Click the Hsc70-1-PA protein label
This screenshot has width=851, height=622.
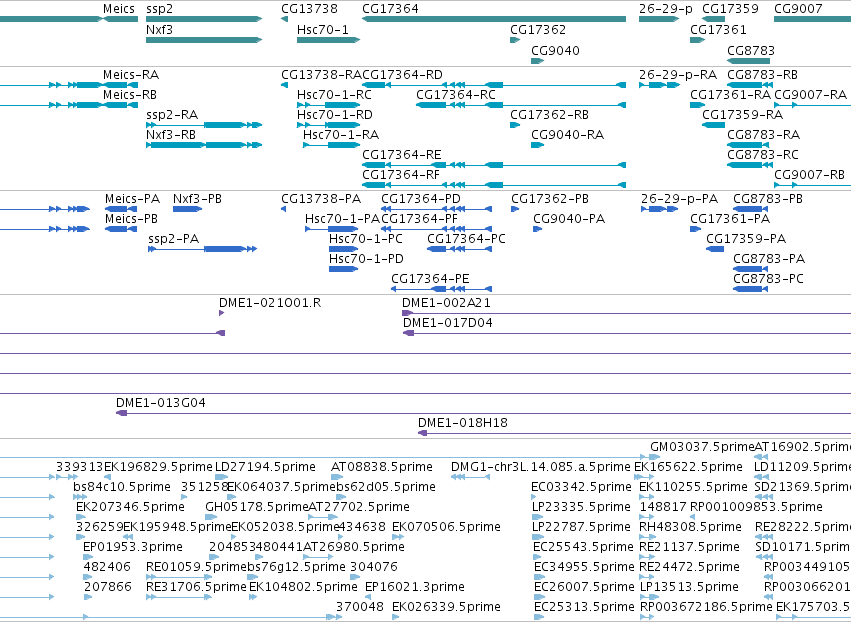(342, 219)
